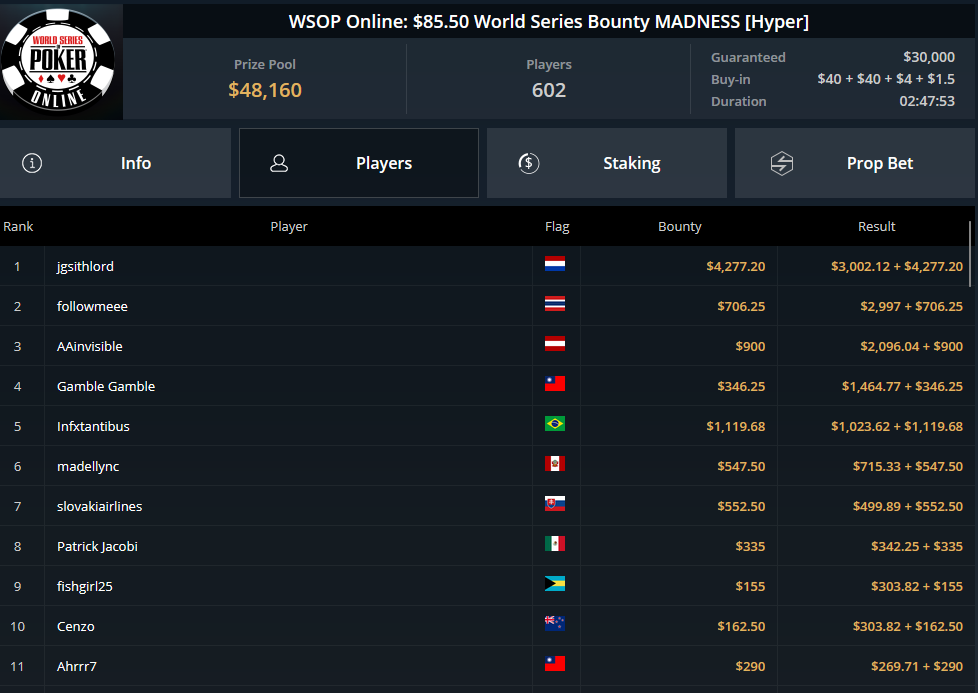Viewport: 978px width, 693px height.
Task: Click rank number 8 in the table
Action: tap(17, 546)
